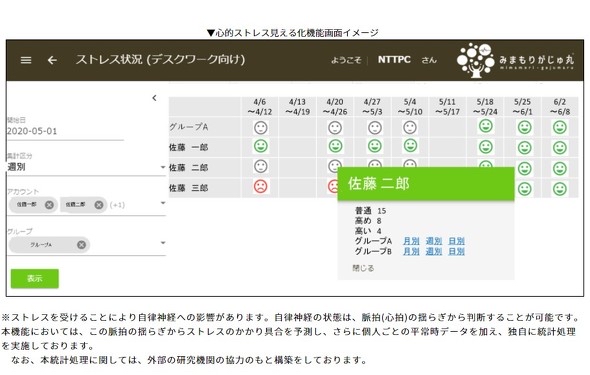590x375 pixels.
Task: Expand the グループ dropdown arrow
Action: (x=163, y=243)
